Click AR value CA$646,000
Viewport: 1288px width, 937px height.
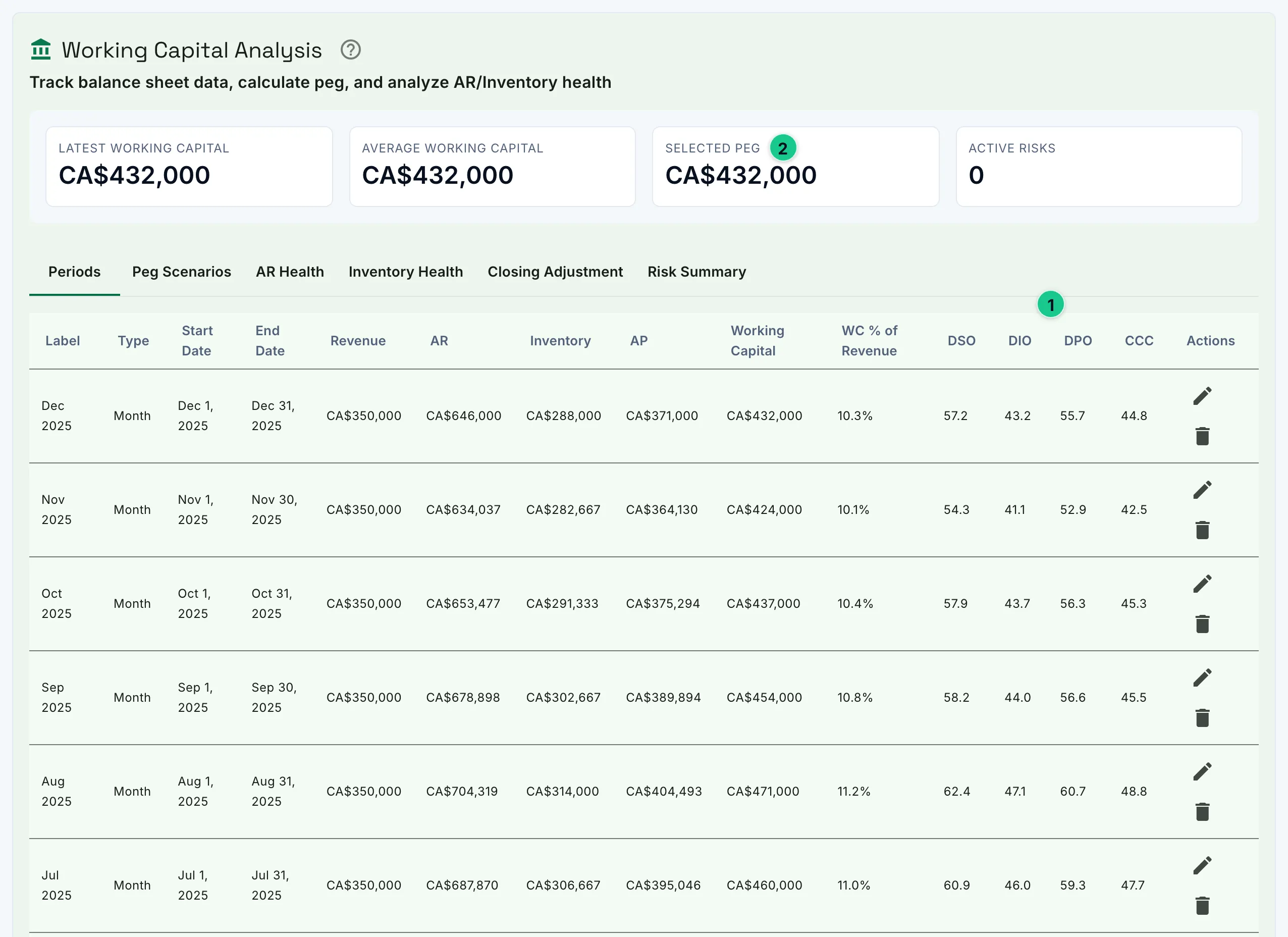coord(463,416)
